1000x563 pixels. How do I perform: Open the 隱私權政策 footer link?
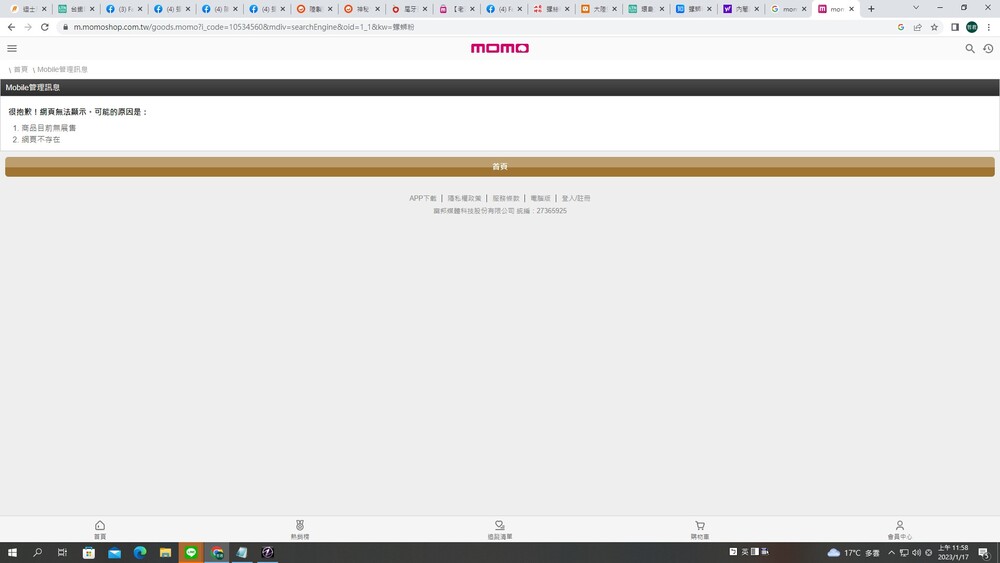(464, 198)
